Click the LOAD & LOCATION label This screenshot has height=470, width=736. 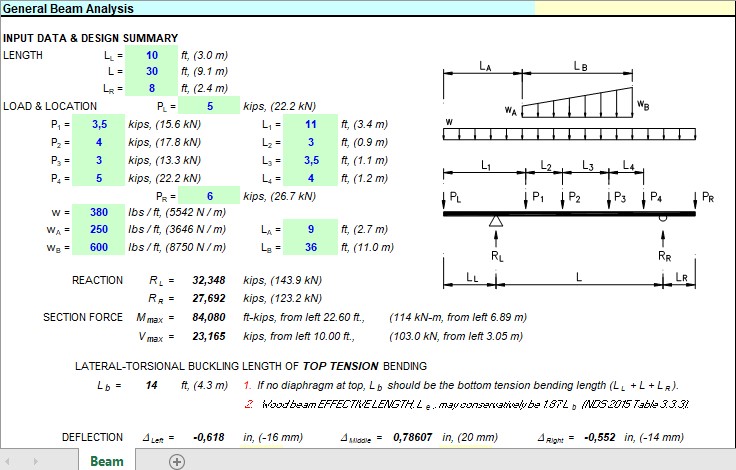click(x=50, y=106)
